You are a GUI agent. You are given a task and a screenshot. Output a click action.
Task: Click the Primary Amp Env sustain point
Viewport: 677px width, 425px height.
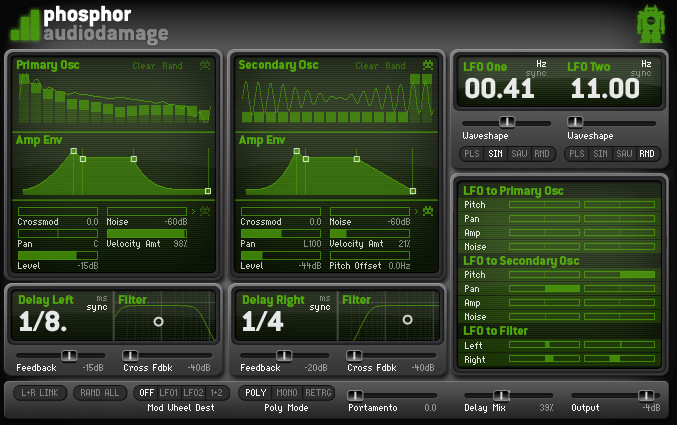pyautogui.click(x=134, y=159)
